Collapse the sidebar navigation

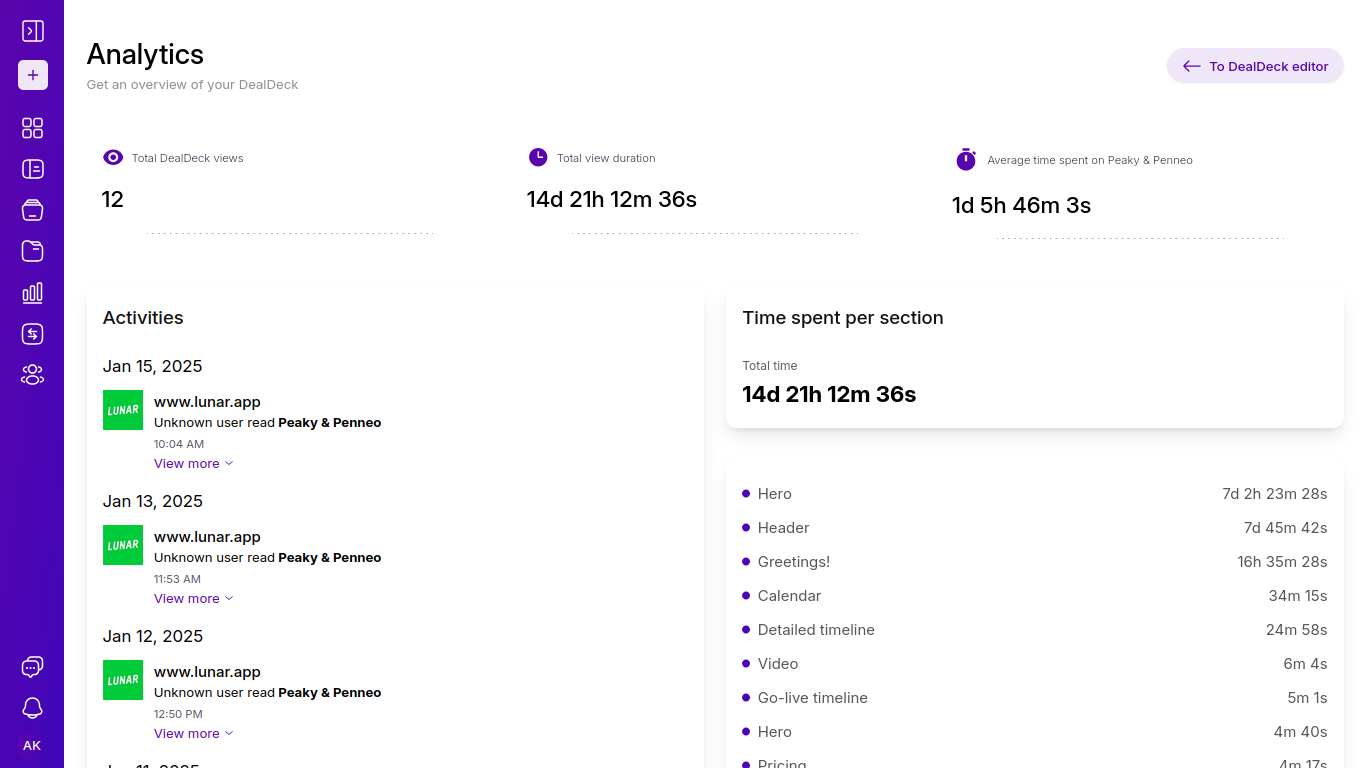(32, 30)
